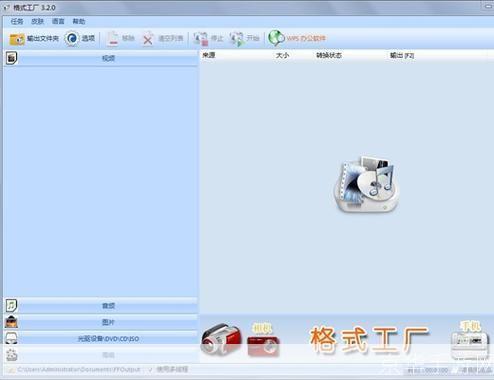This screenshot has height=380, width=494.
Task: Click the elapsed time 00:00:00 status text
Action: coord(428,370)
